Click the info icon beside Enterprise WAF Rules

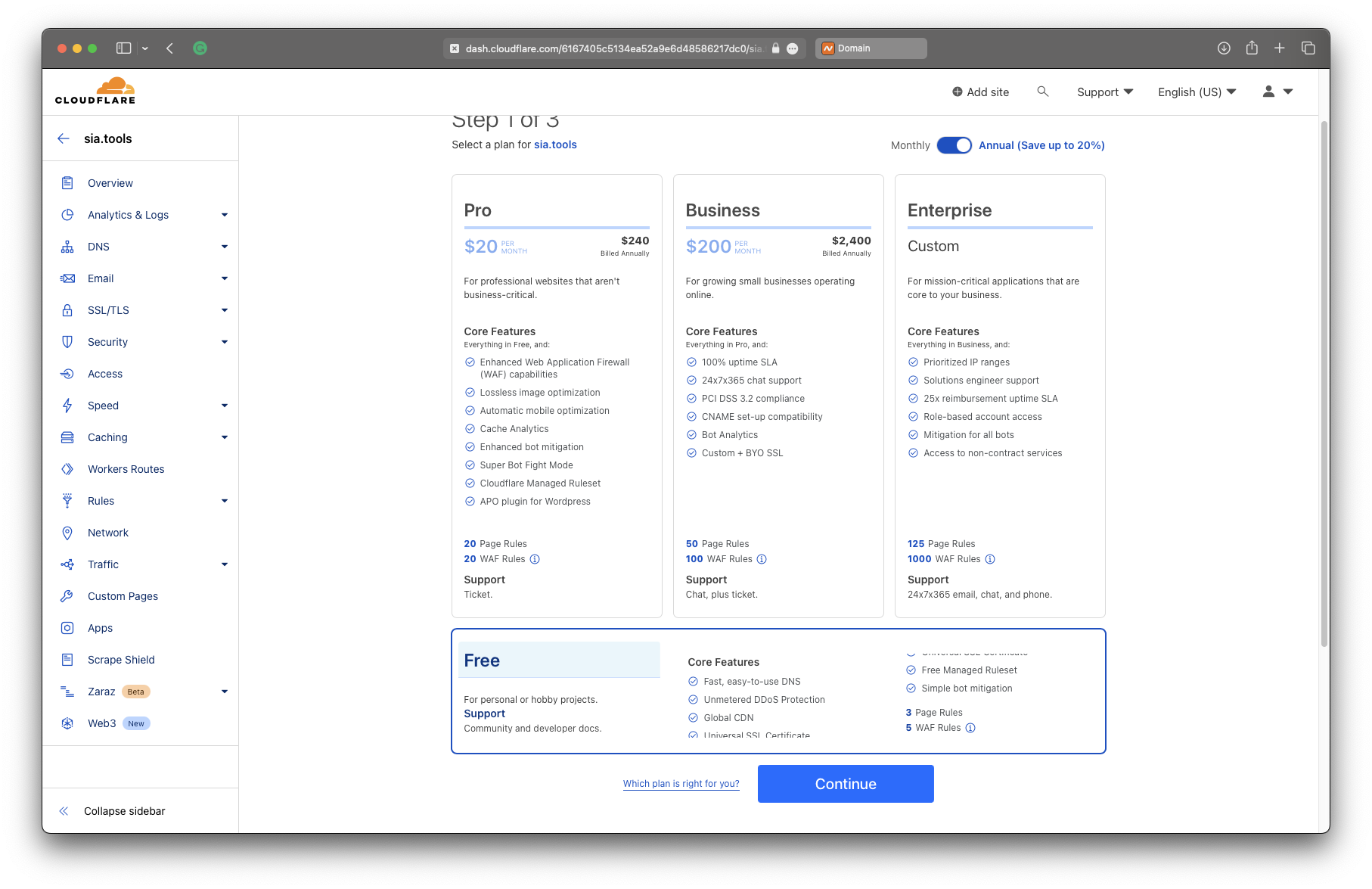[x=990, y=559]
